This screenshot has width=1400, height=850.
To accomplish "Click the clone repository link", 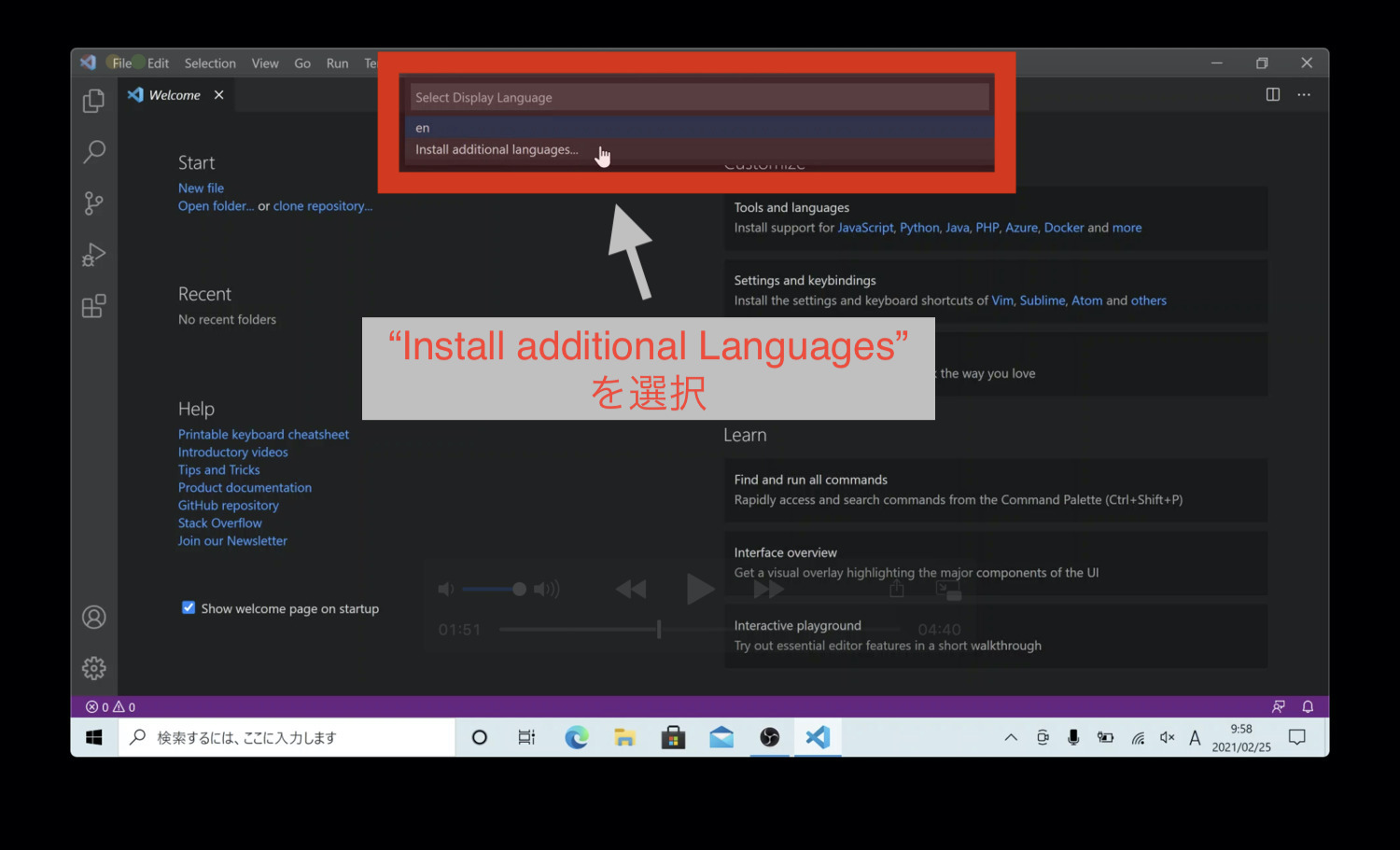I will pyautogui.click(x=323, y=206).
